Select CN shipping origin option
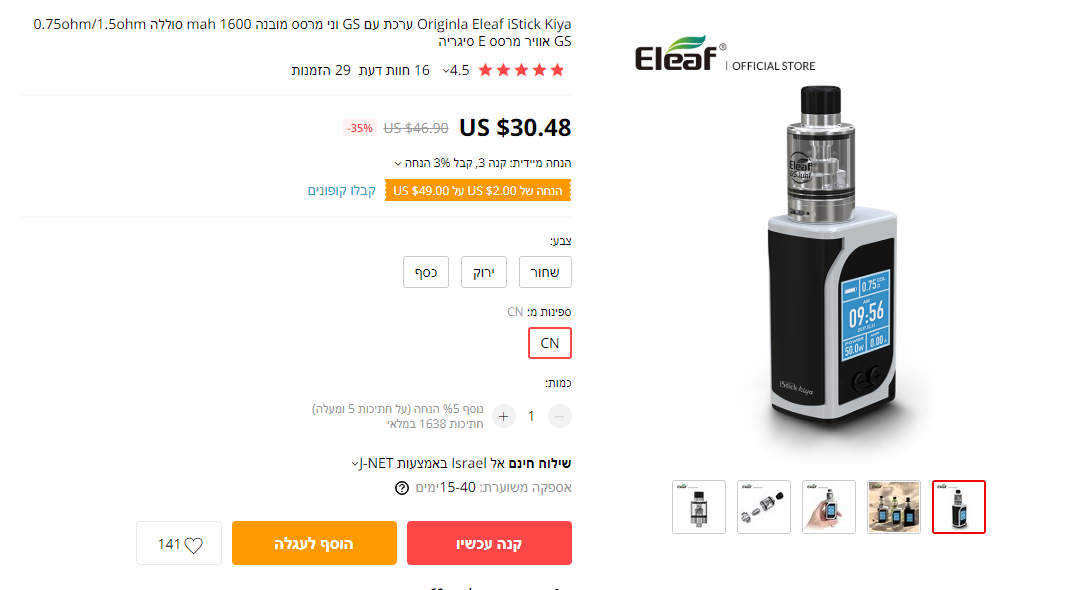The height and width of the screenshot is (590, 1091). 550,343
